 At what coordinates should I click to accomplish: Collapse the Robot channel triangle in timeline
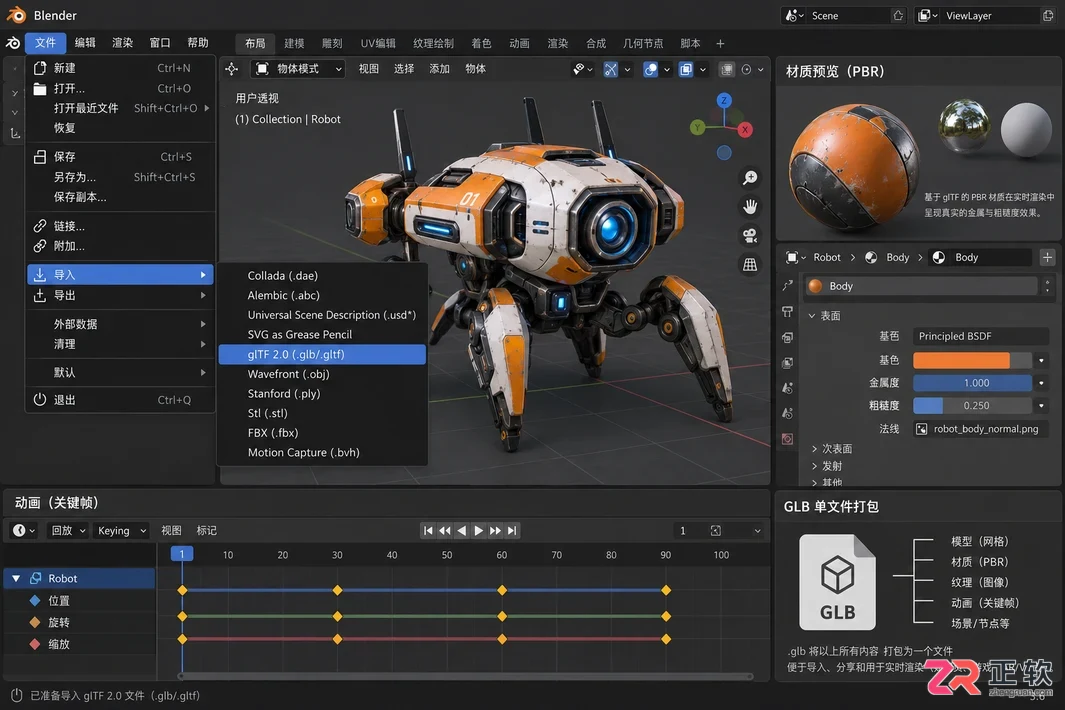click(x=16, y=579)
